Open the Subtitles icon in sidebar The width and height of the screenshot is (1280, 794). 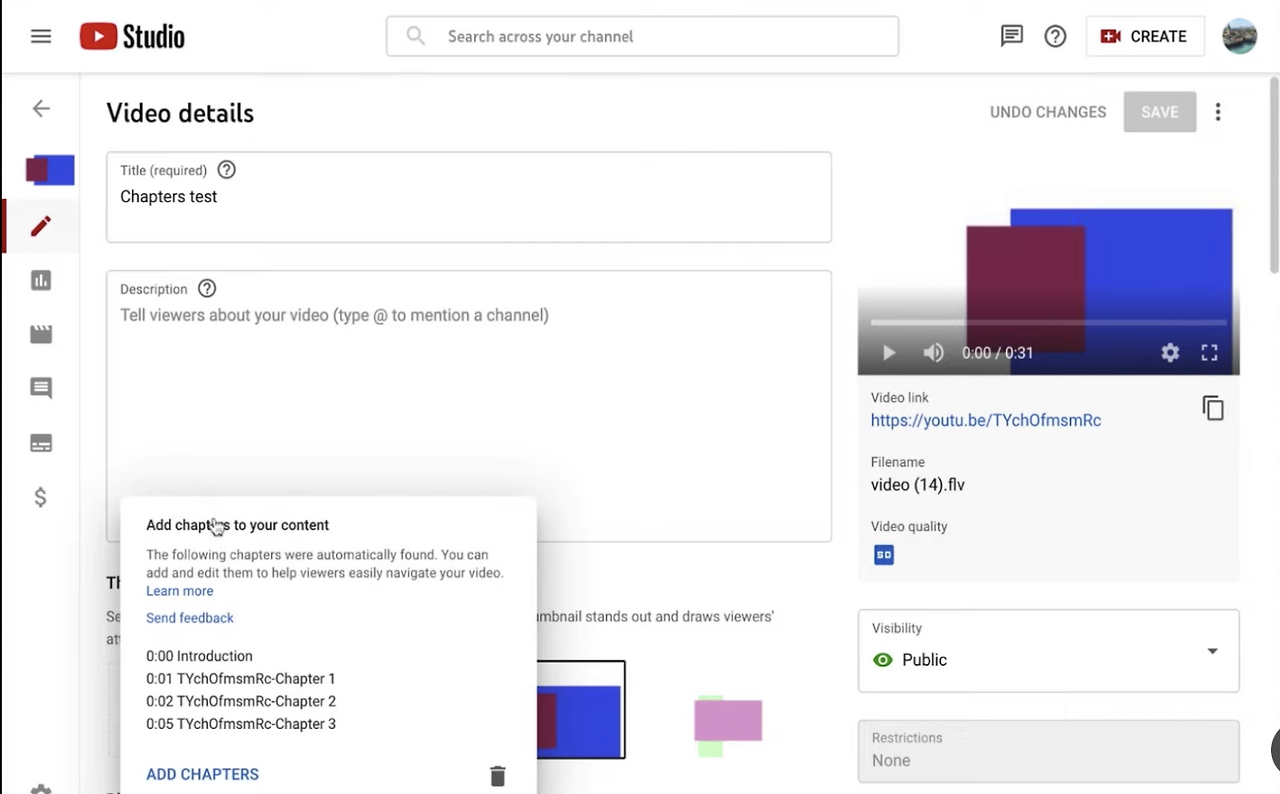41,443
